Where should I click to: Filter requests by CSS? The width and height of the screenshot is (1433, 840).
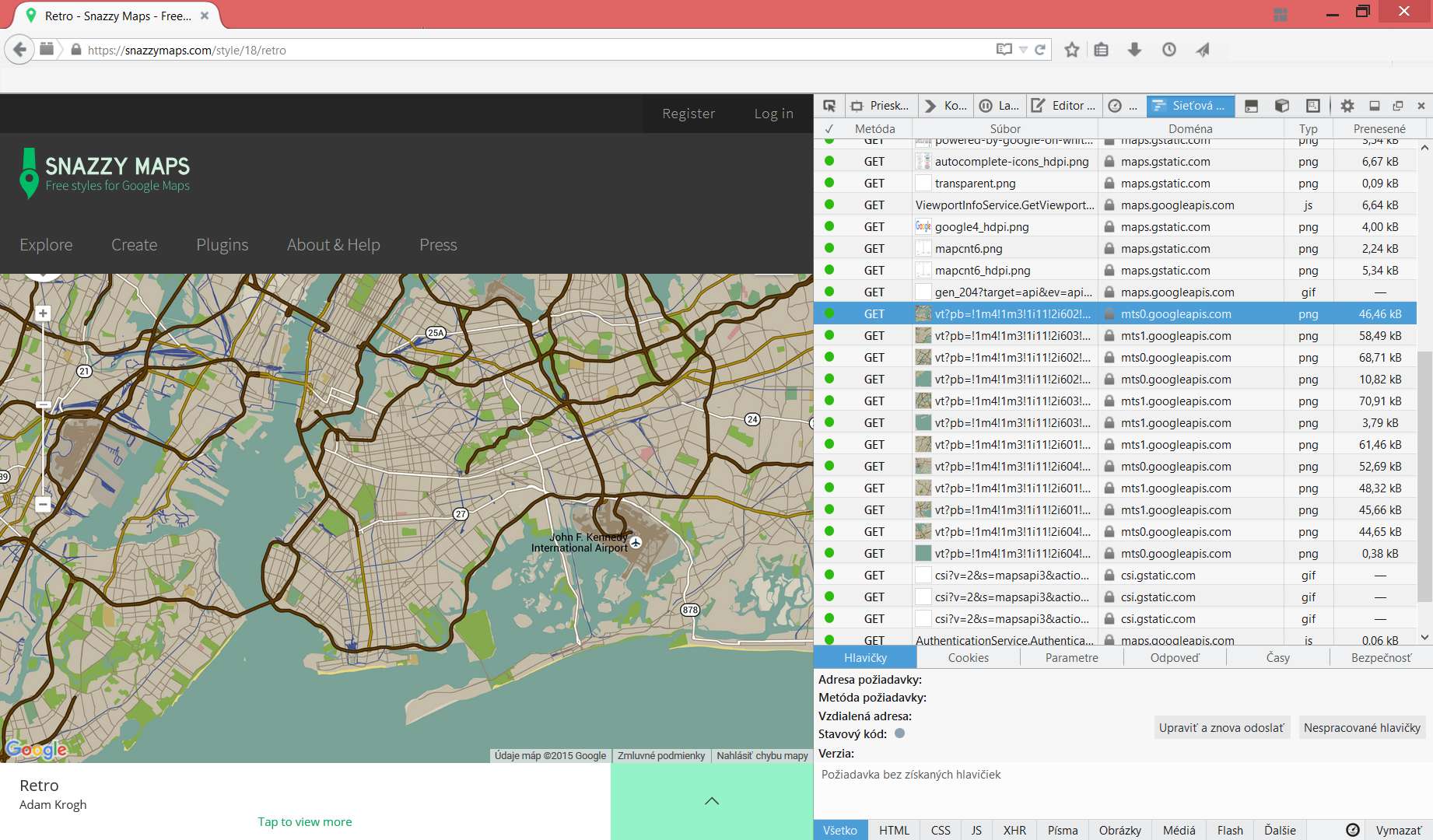coord(941,830)
